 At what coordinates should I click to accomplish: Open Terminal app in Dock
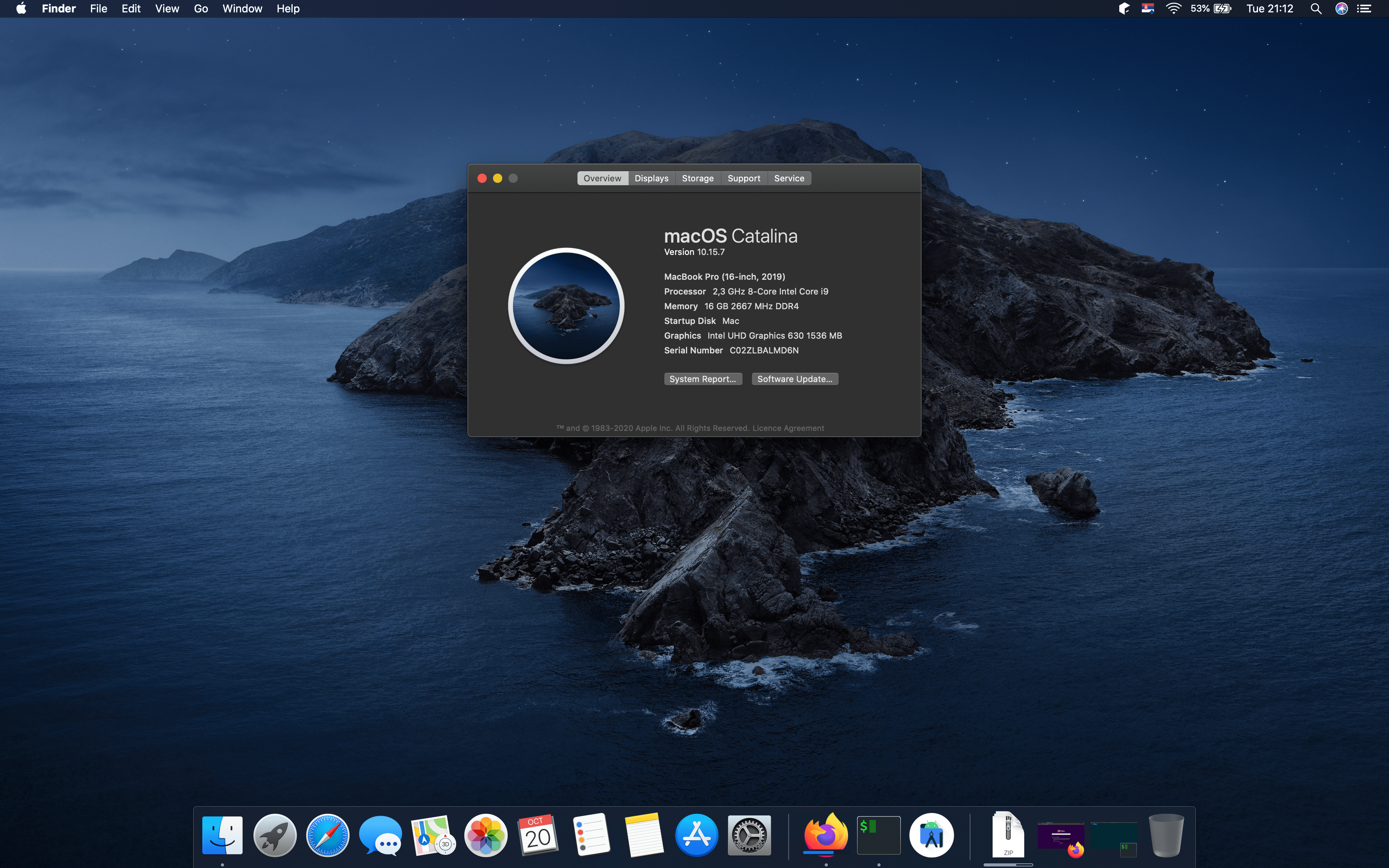tap(879, 835)
